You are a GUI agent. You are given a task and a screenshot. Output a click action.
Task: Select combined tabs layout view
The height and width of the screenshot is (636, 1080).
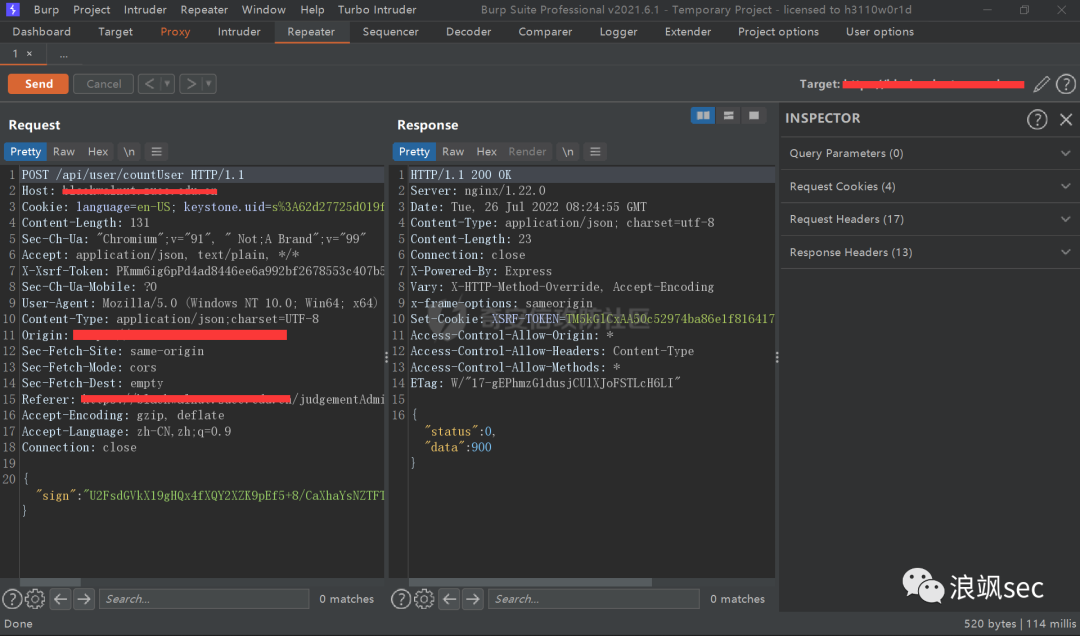click(x=754, y=116)
